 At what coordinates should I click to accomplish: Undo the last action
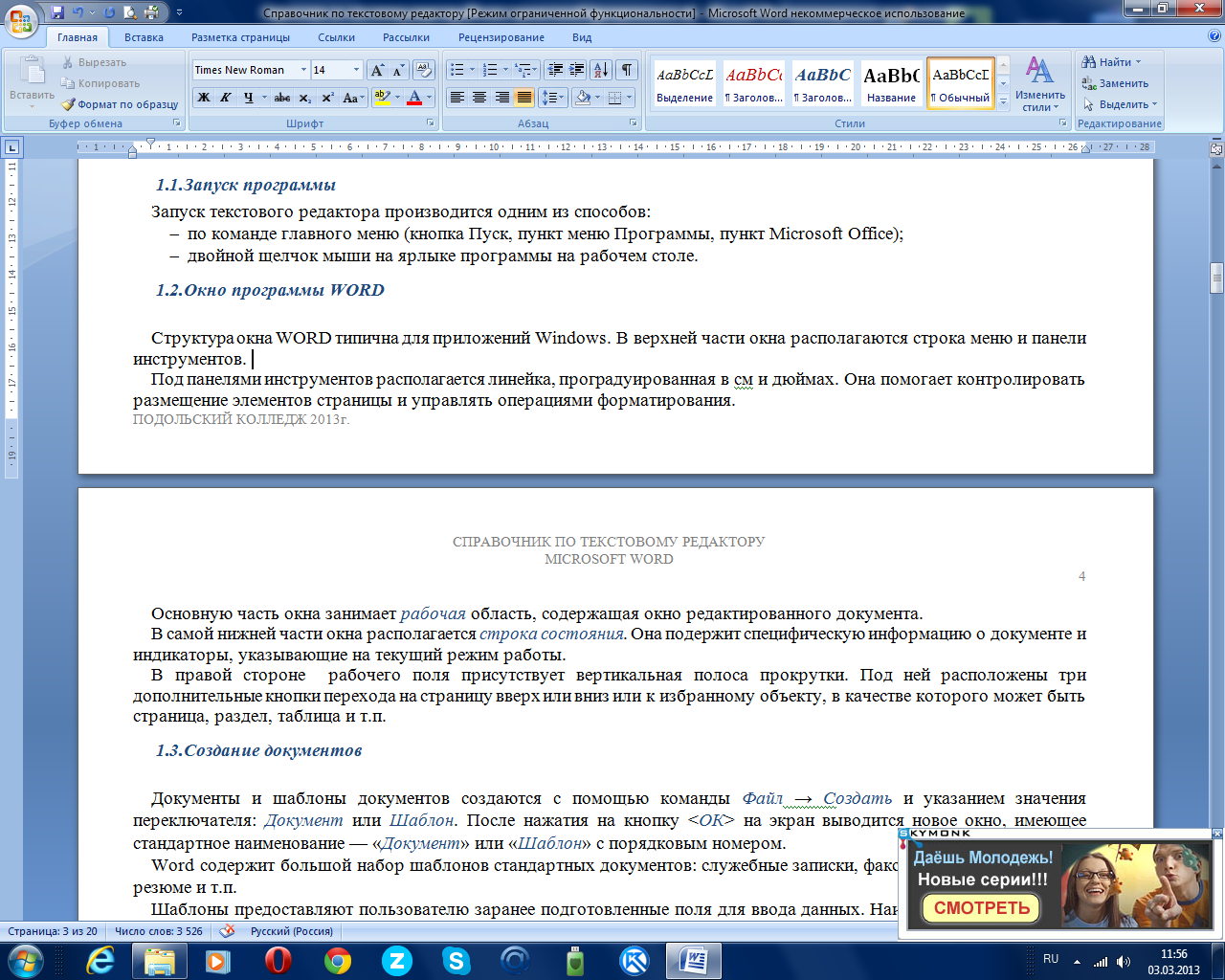78,12
